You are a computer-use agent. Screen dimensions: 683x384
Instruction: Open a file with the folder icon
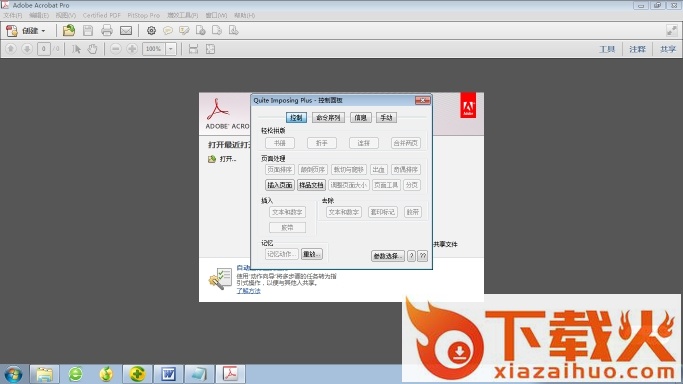click(69, 30)
